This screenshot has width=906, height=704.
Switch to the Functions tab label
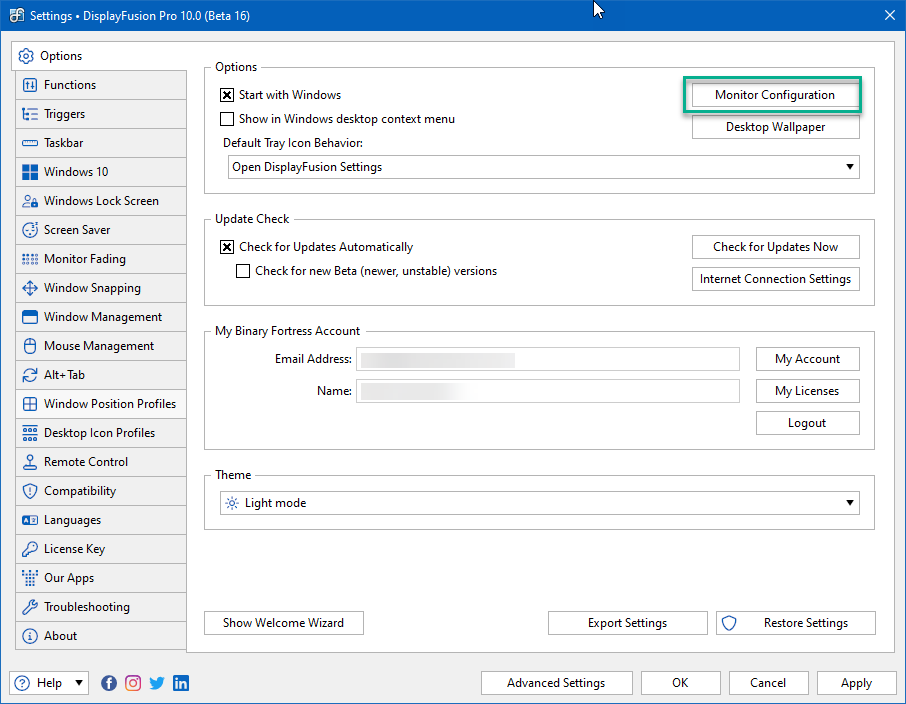click(70, 85)
